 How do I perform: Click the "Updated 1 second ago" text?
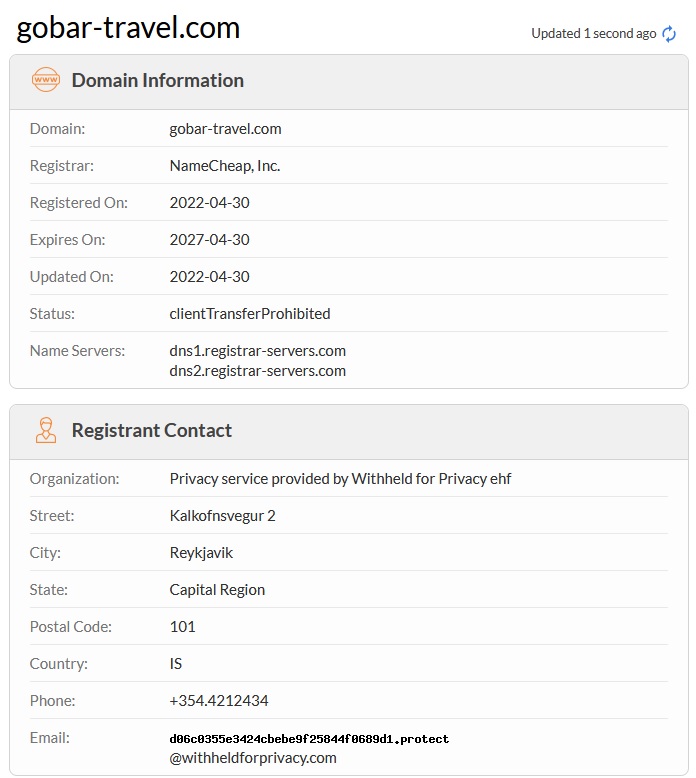593,34
